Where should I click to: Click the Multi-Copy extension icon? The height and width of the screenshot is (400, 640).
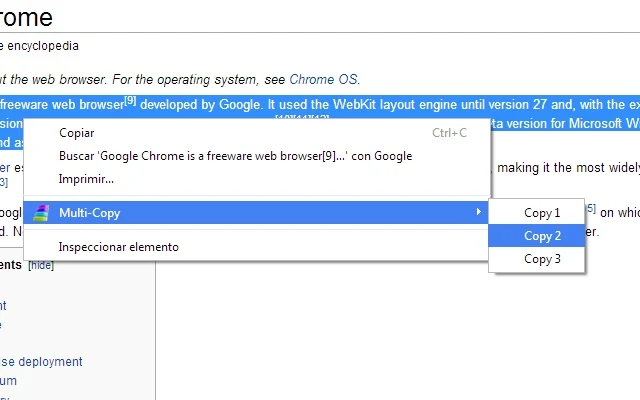click(x=40, y=212)
